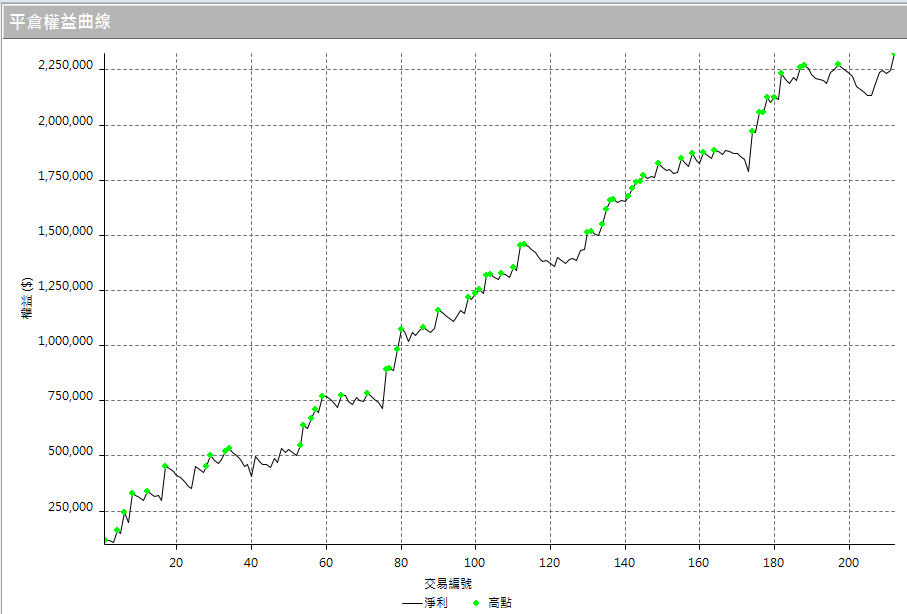Click the green diamond icon beside 高點
907x614 pixels.
point(476,603)
